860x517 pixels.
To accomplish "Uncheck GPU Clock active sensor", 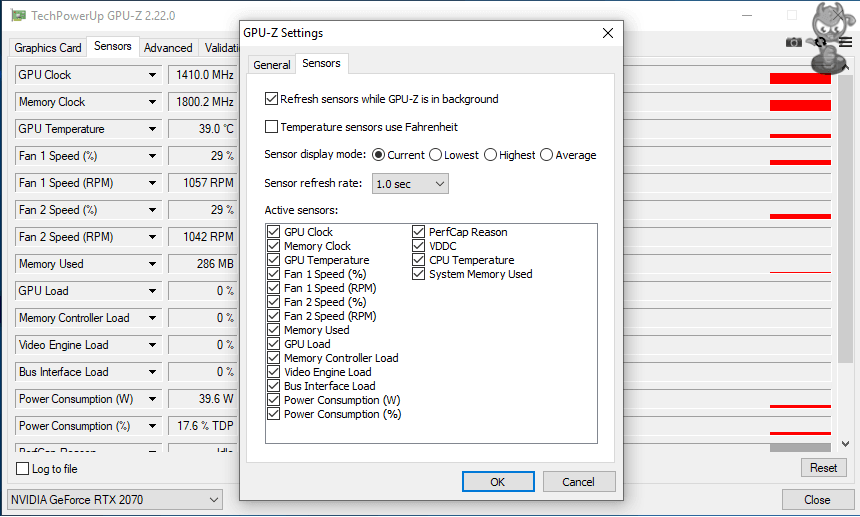I will (x=273, y=231).
